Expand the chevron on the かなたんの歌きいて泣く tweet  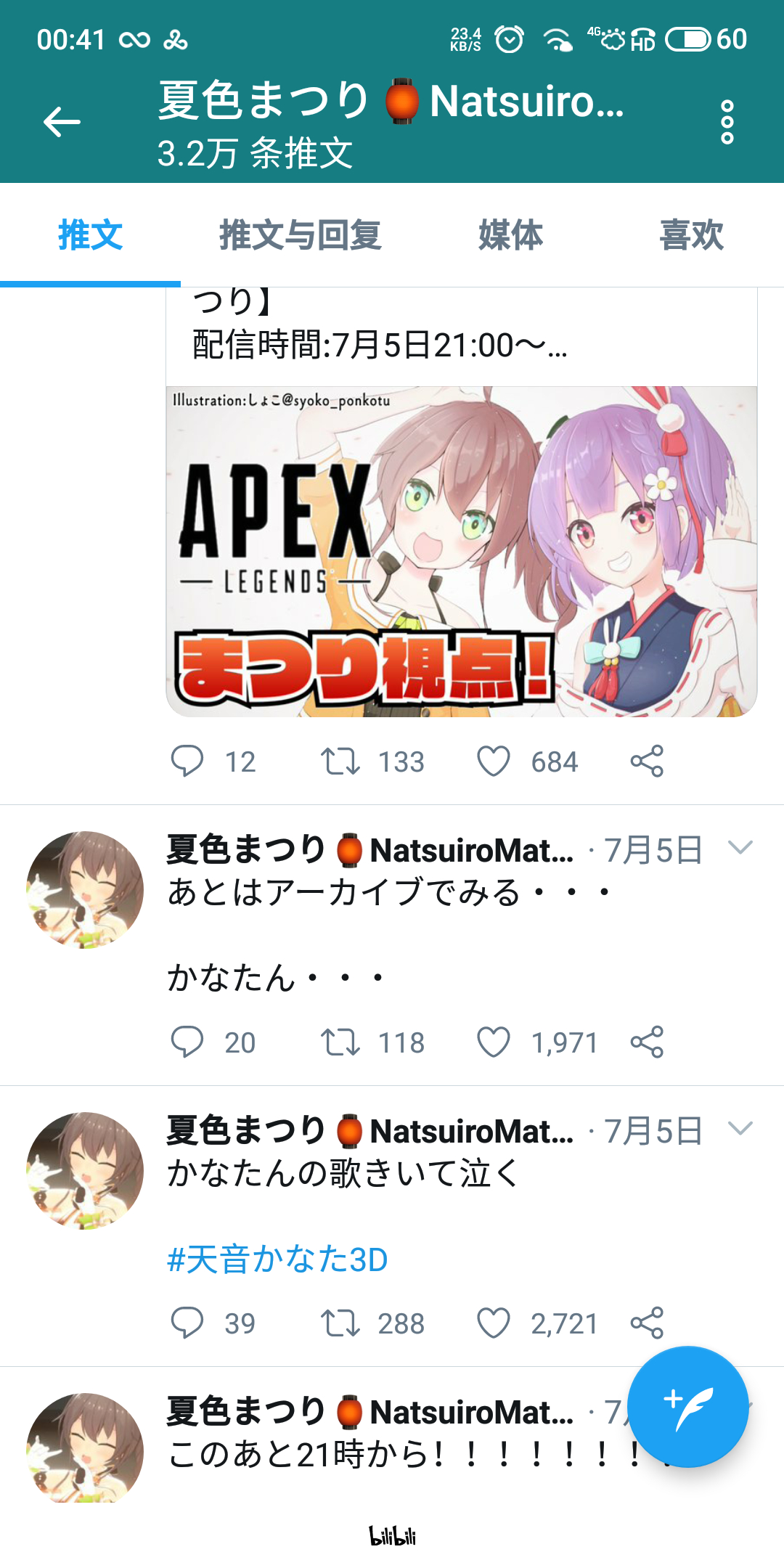(x=740, y=1128)
